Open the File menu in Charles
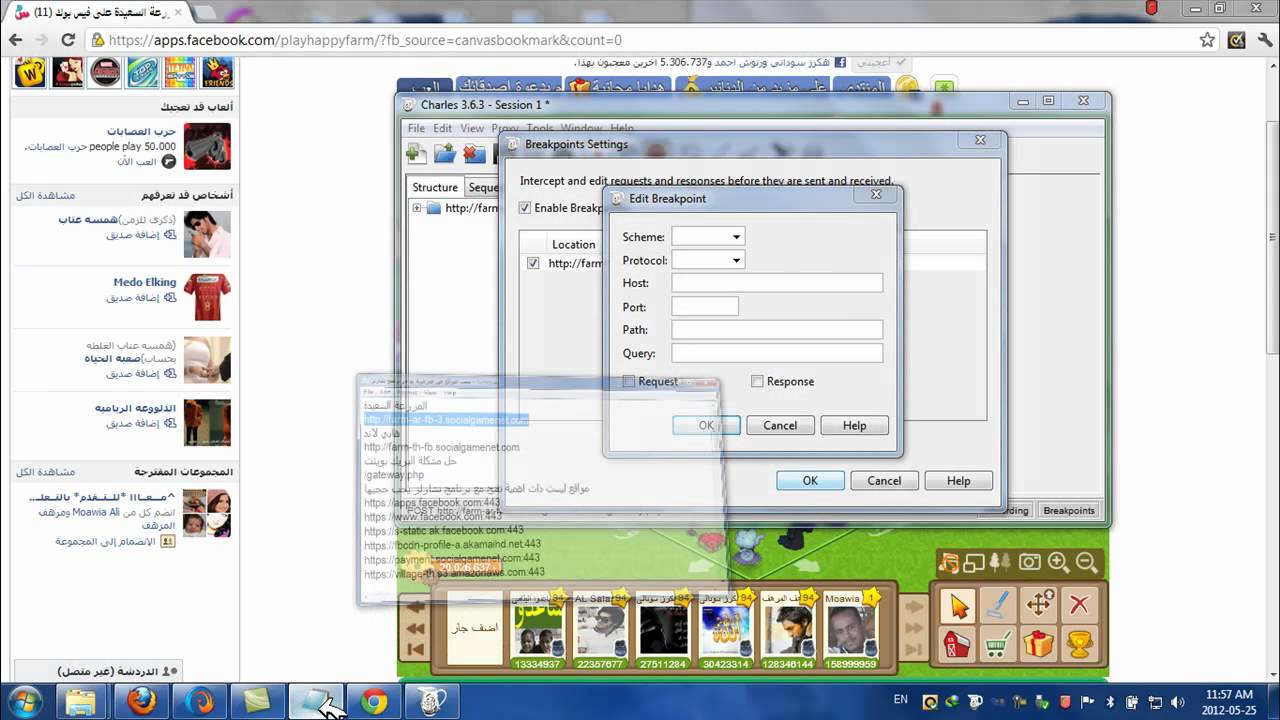1280x720 pixels. click(416, 128)
